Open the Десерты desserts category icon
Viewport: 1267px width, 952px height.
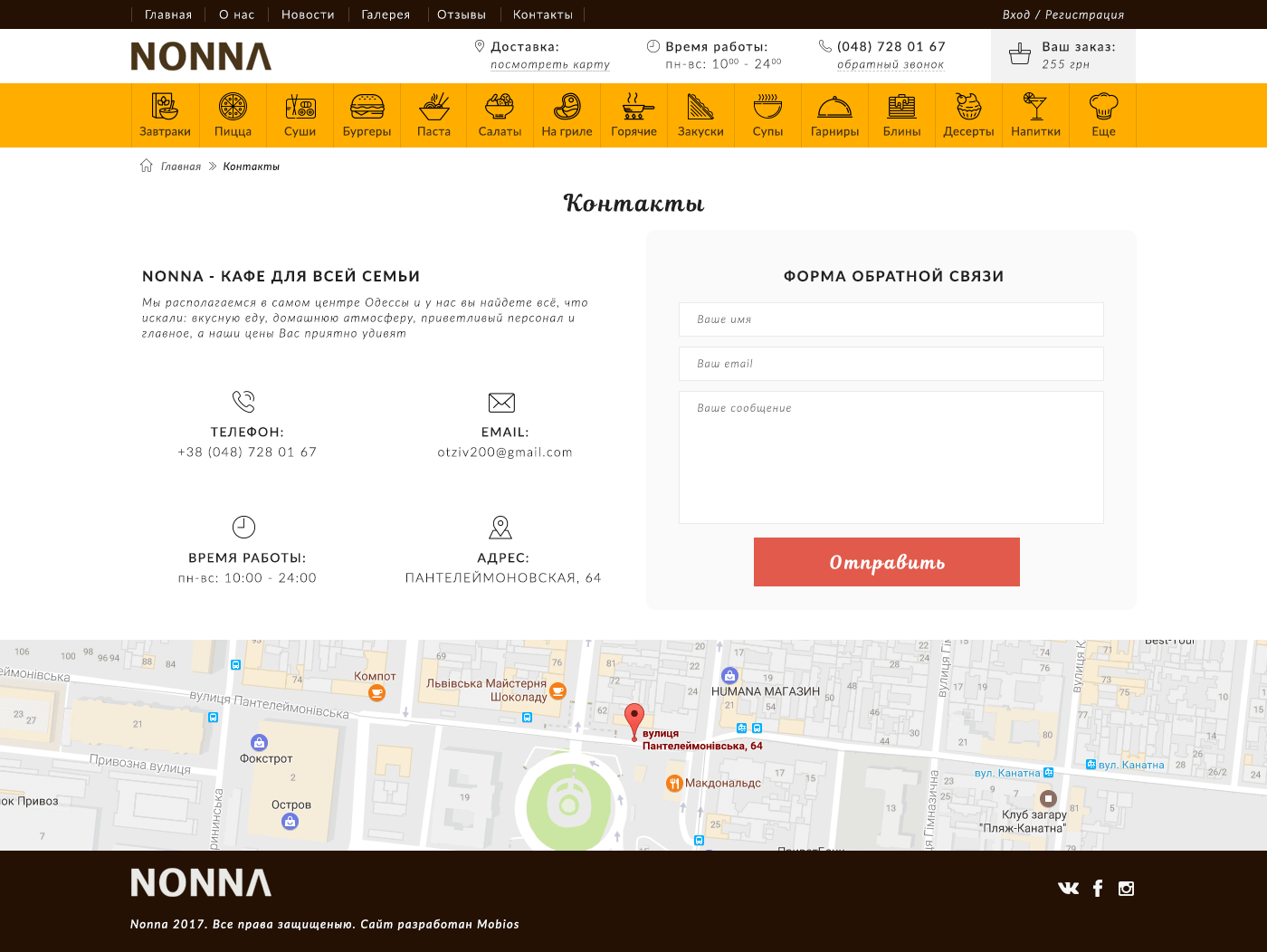point(968,107)
